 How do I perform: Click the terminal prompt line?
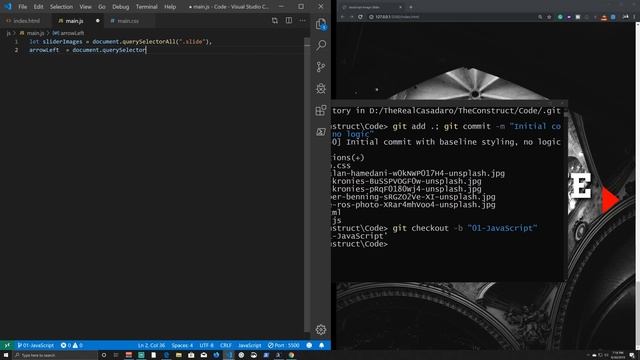click(360, 244)
